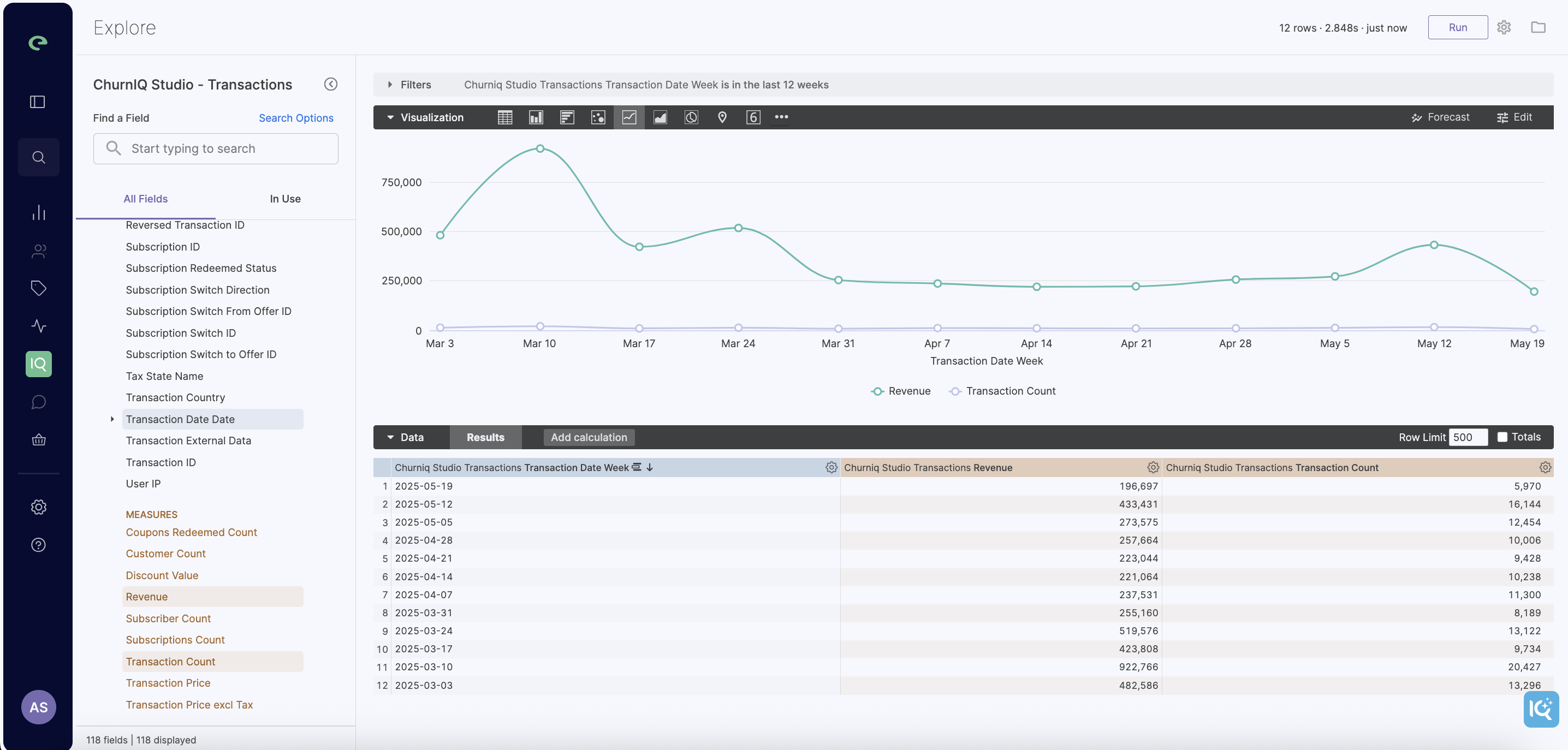Open the settings gear in left navigation
This screenshot has width=1568, height=750.
38,507
